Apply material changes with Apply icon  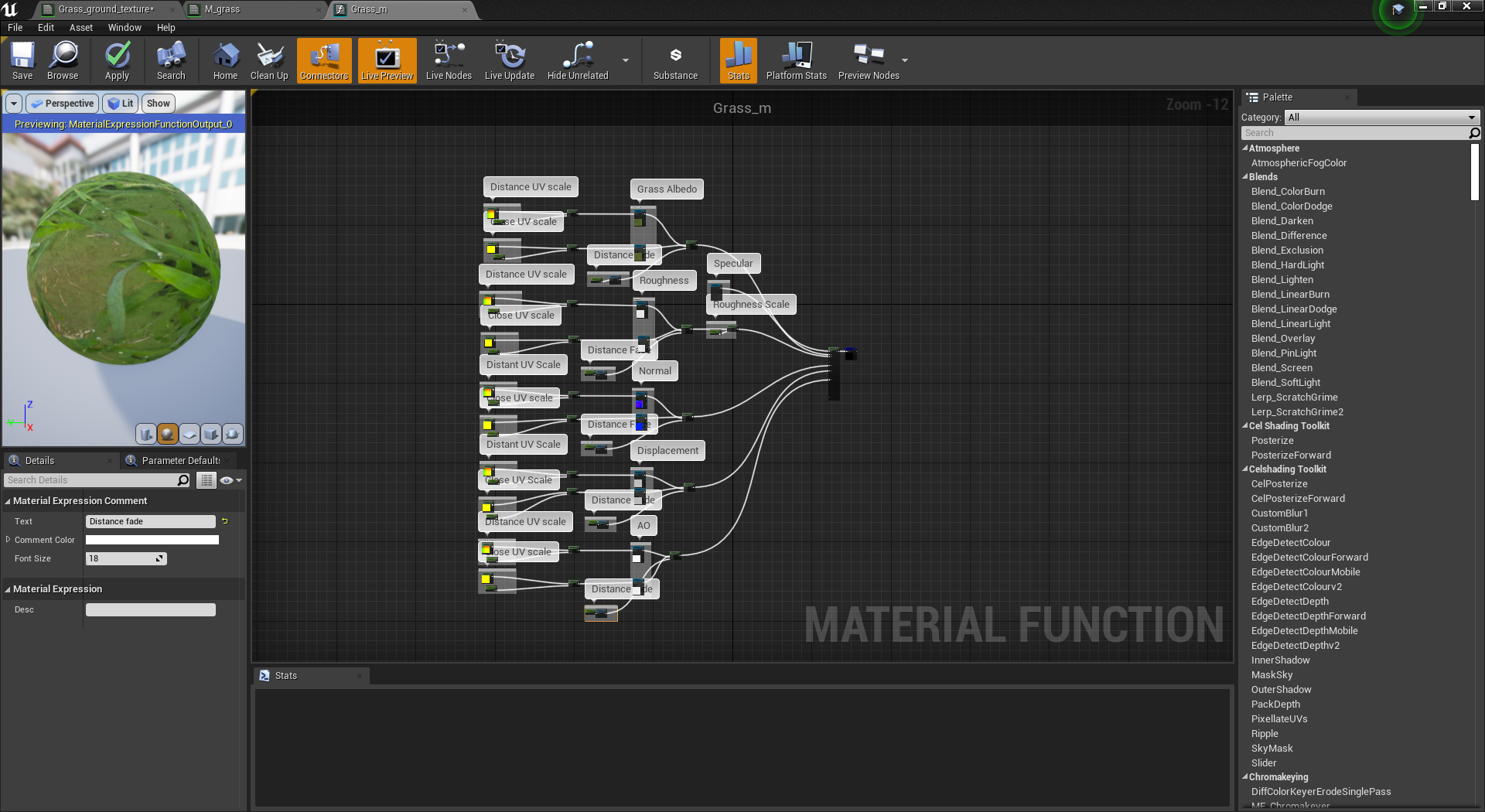[117, 60]
